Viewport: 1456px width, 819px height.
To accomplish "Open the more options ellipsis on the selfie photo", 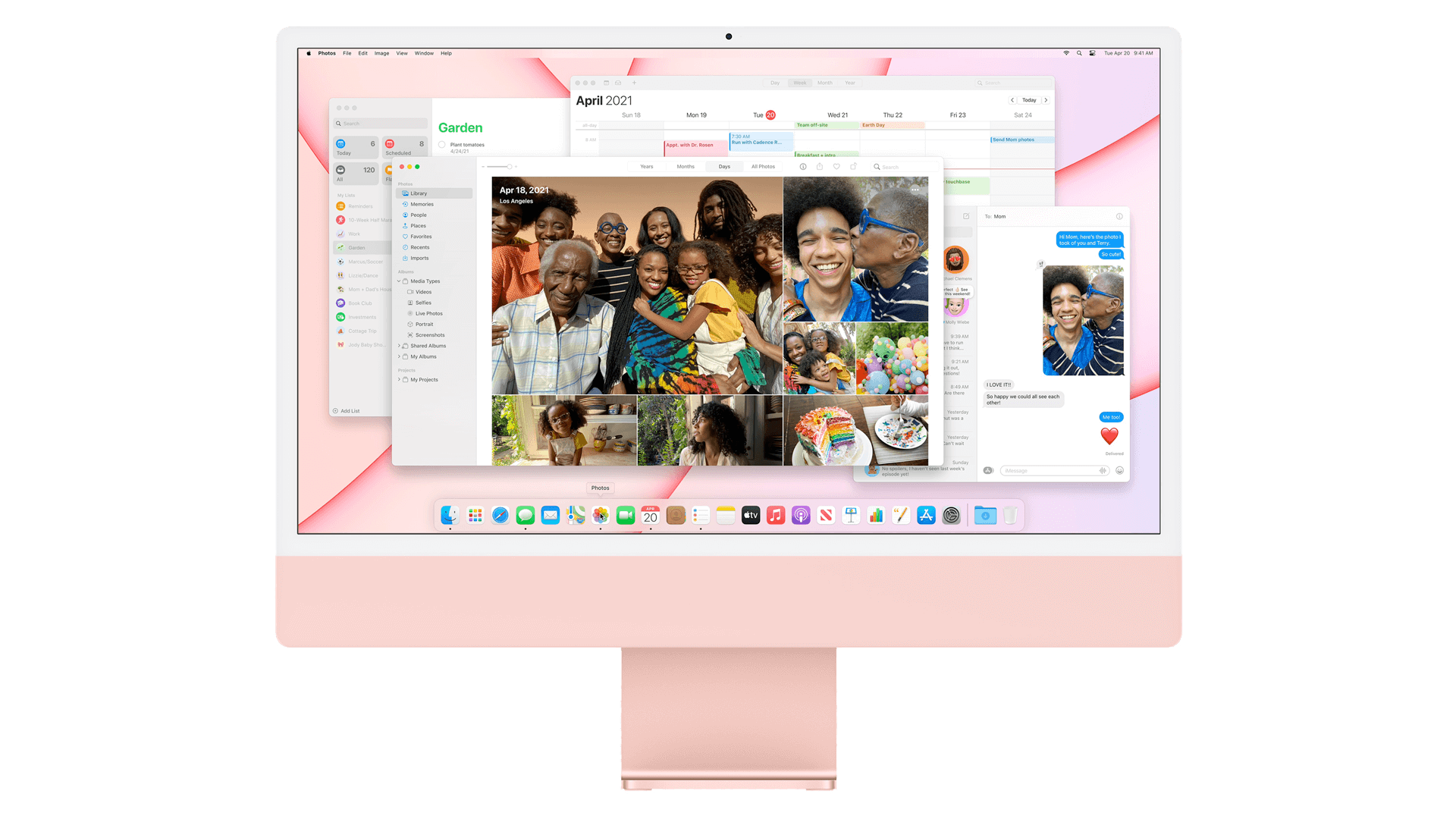I will coord(916,190).
